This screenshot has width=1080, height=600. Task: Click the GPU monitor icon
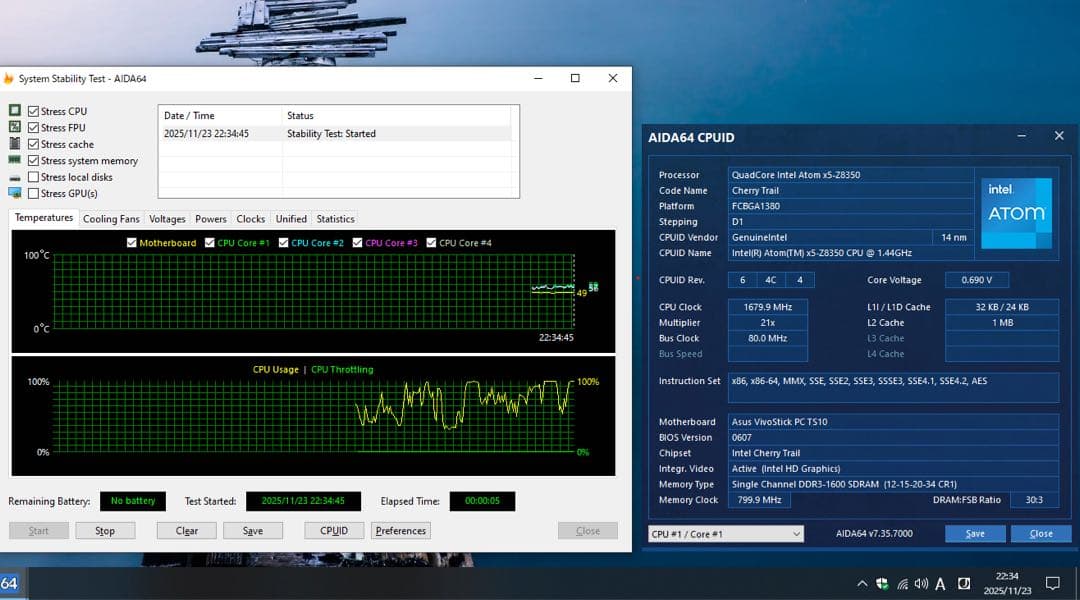tap(14, 194)
